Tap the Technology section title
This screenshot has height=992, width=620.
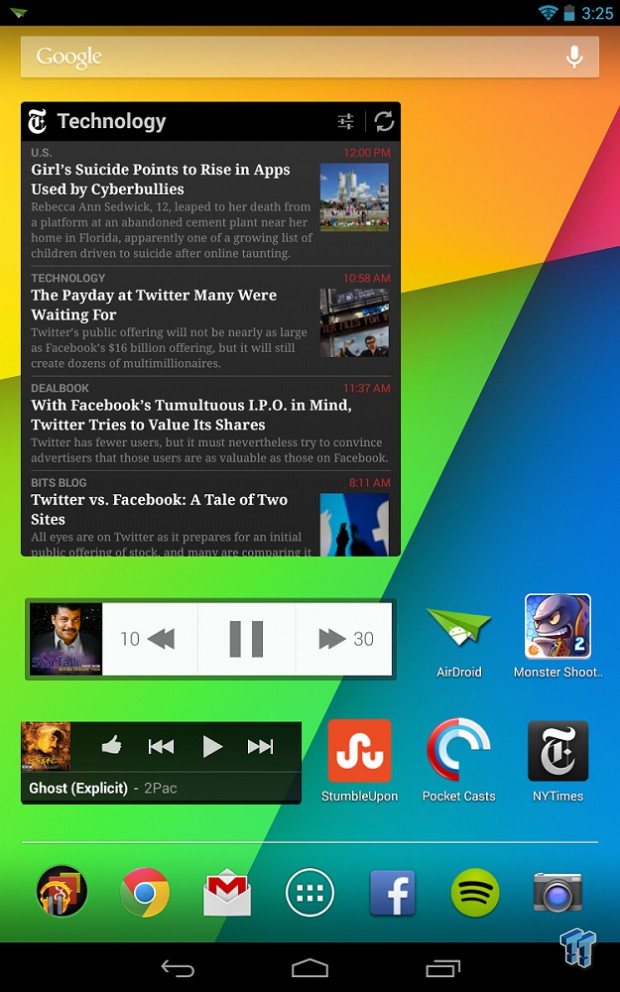pyautogui.click(x=111, y=121)
